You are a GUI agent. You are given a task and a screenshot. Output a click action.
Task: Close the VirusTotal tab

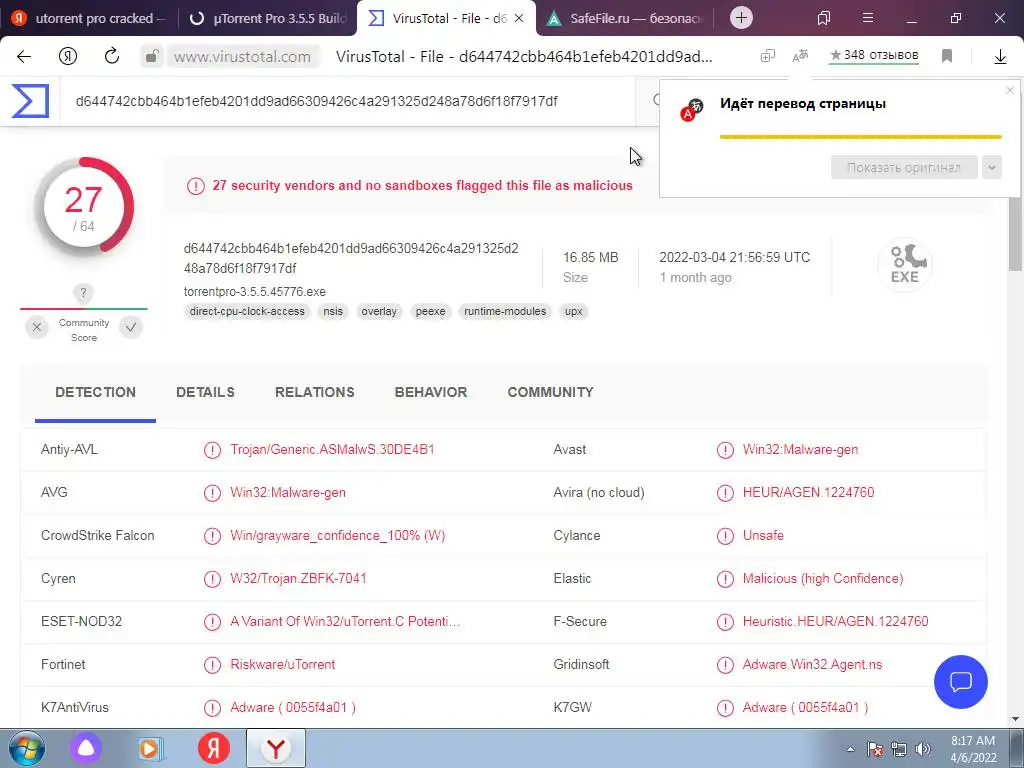point(519,18)
